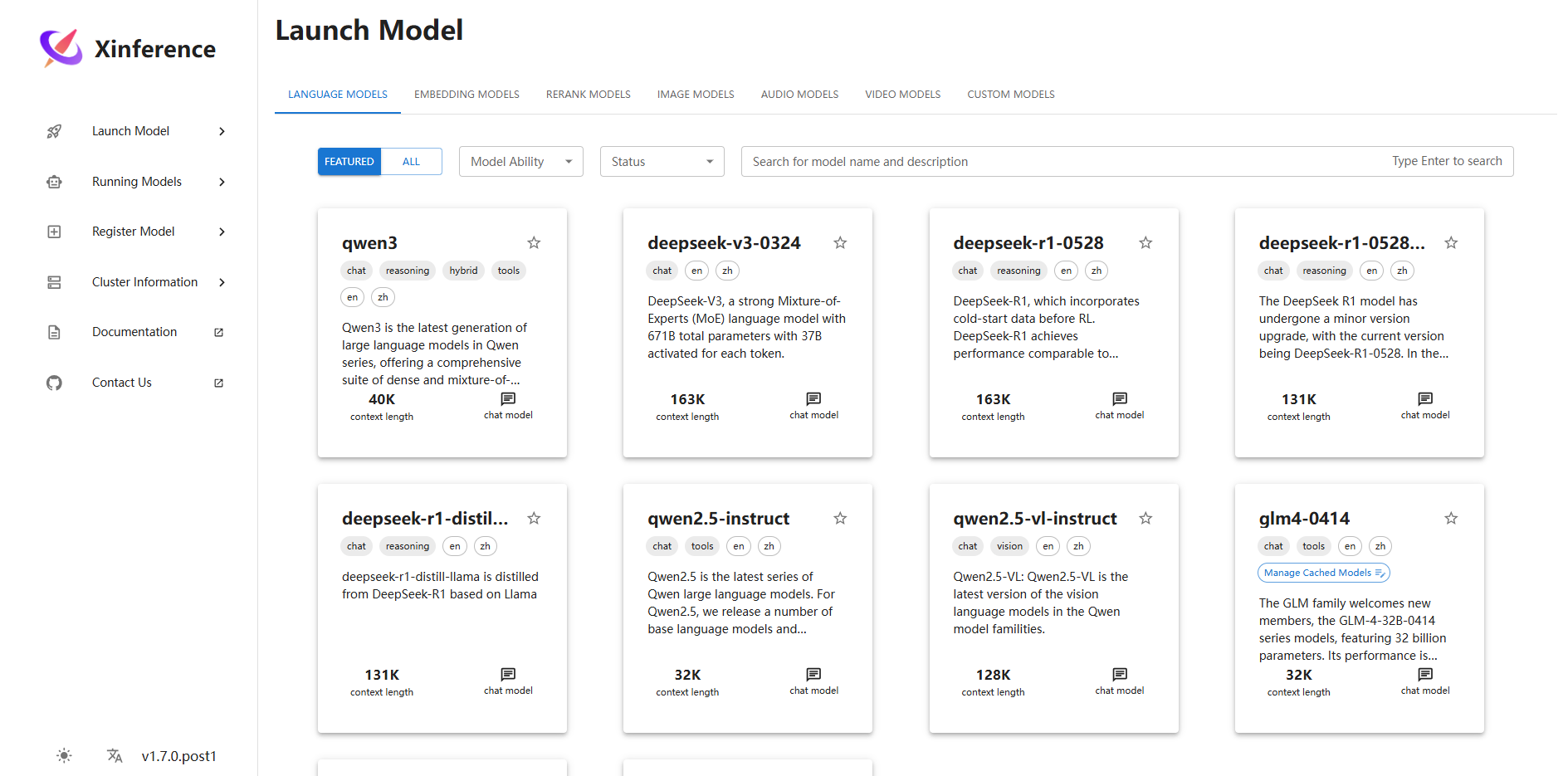The width and height of the screenshot is (1568, 776).
Task: Star the deepseek-r1-distil... model
Action: (x=534, y=518)
